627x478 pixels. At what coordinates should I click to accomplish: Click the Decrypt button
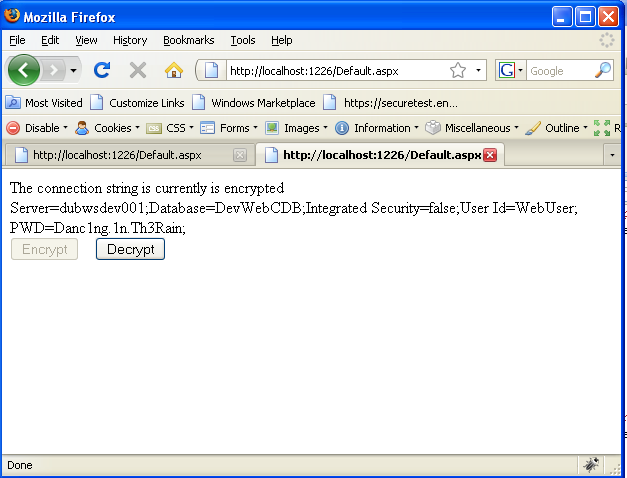pos(130,249)
